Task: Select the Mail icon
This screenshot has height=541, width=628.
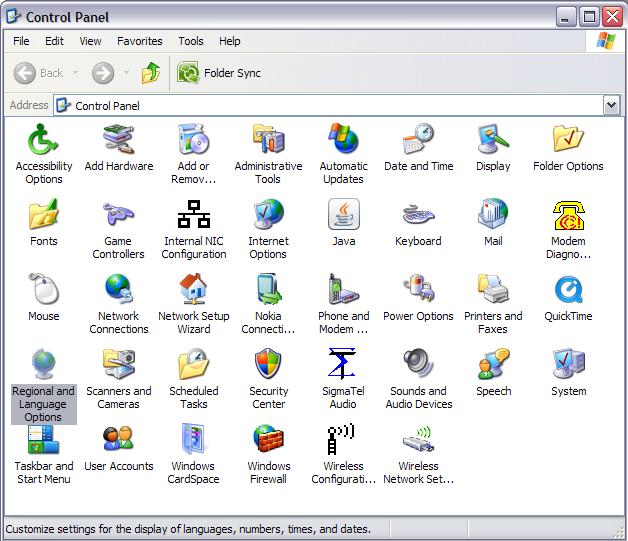Action: pyautogui.click(x=493, y=214)
